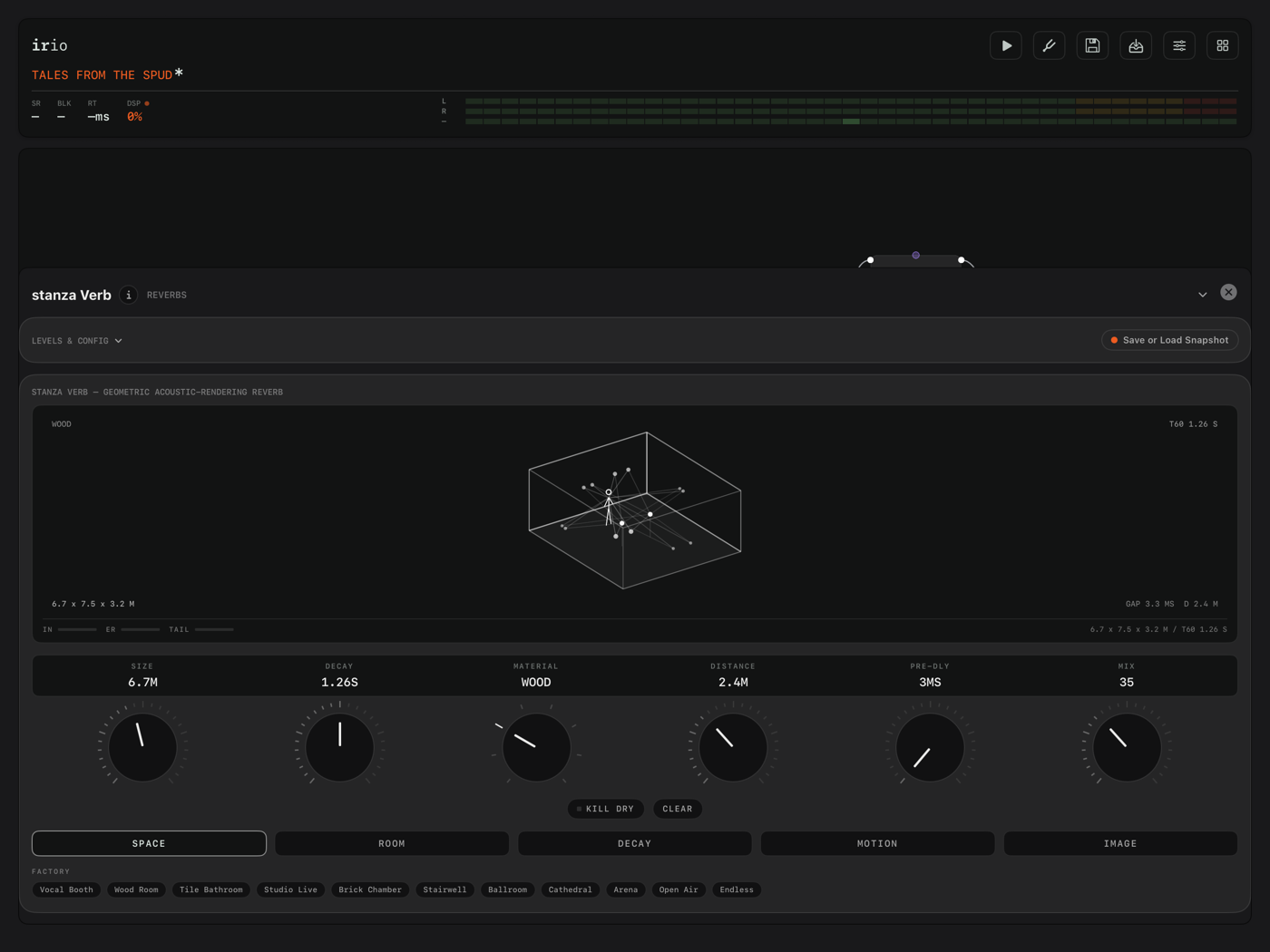Open the grid view icon
1270x952 pixels.
point(1223,45)
